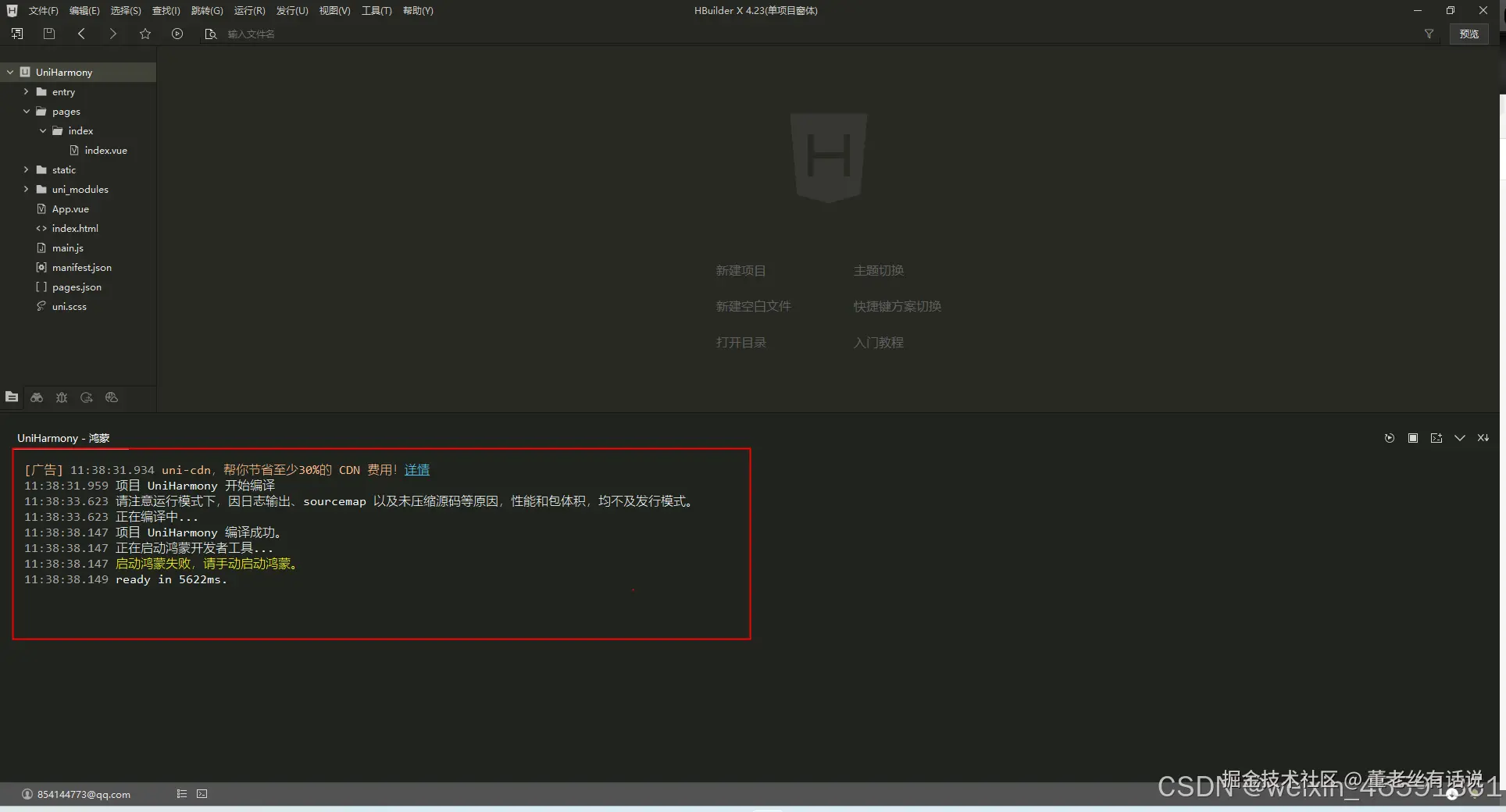The height and width of the screenshot is (812, 1506).
Task: Click the 854144773@qq.com account text
Action: coord(84,794)
